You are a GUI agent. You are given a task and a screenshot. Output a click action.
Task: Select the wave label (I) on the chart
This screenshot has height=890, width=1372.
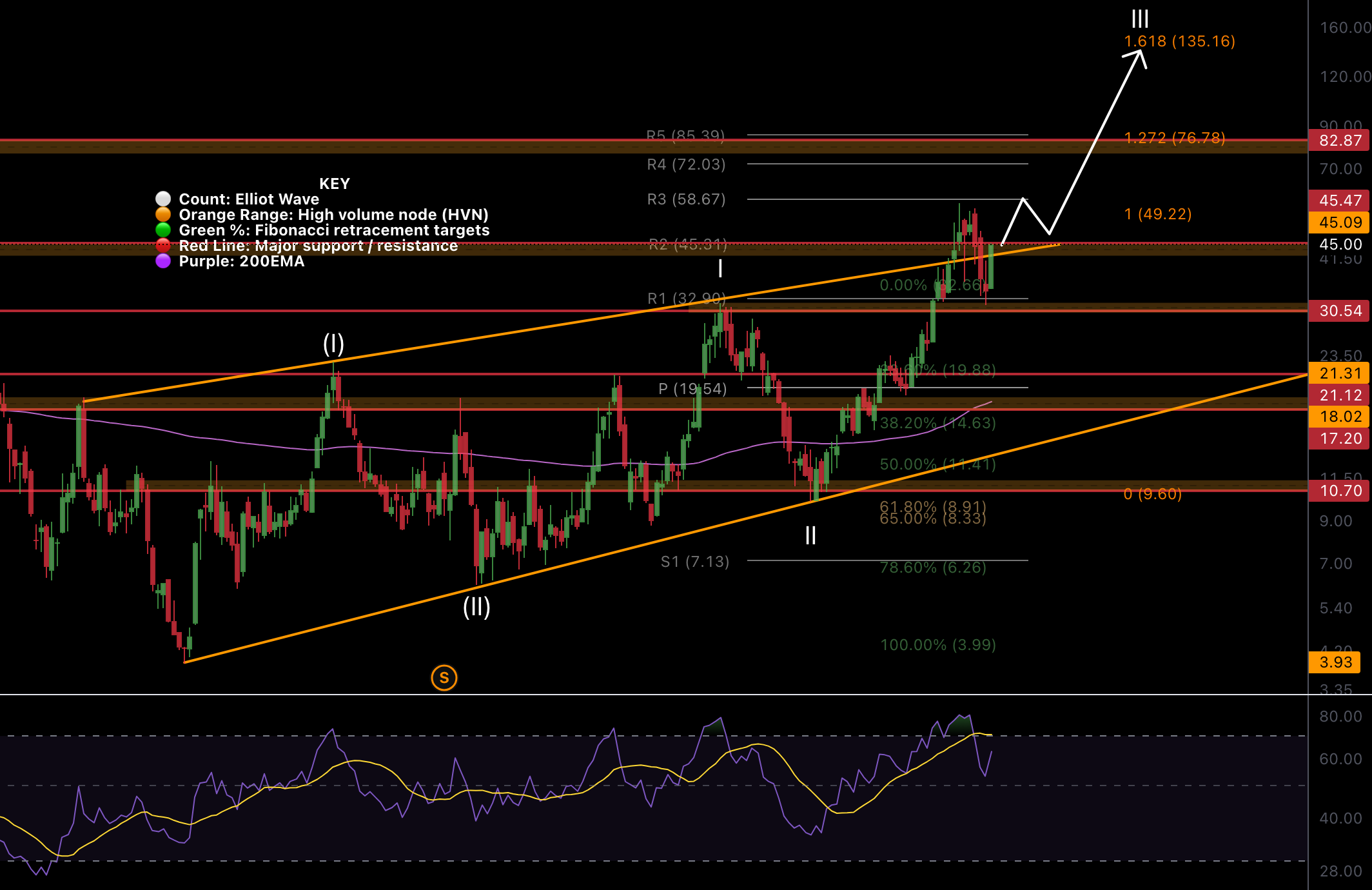click(x=334, y=344)
